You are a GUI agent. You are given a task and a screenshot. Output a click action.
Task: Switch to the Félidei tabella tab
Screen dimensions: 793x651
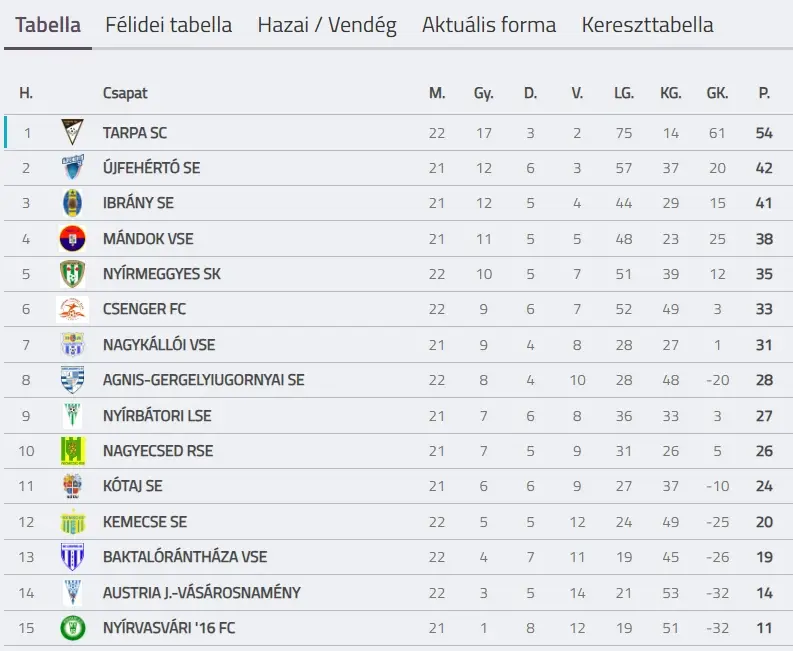168,24
